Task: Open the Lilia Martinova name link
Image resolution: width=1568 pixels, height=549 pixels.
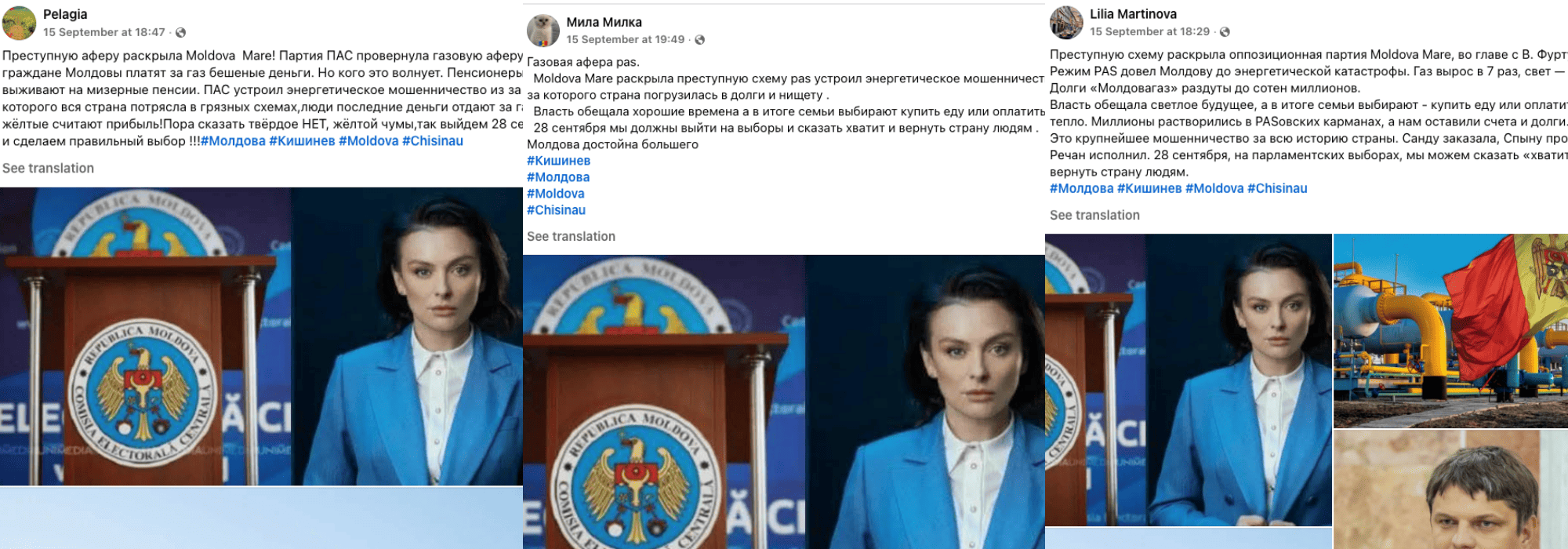Action: [x=1133, y=14]
